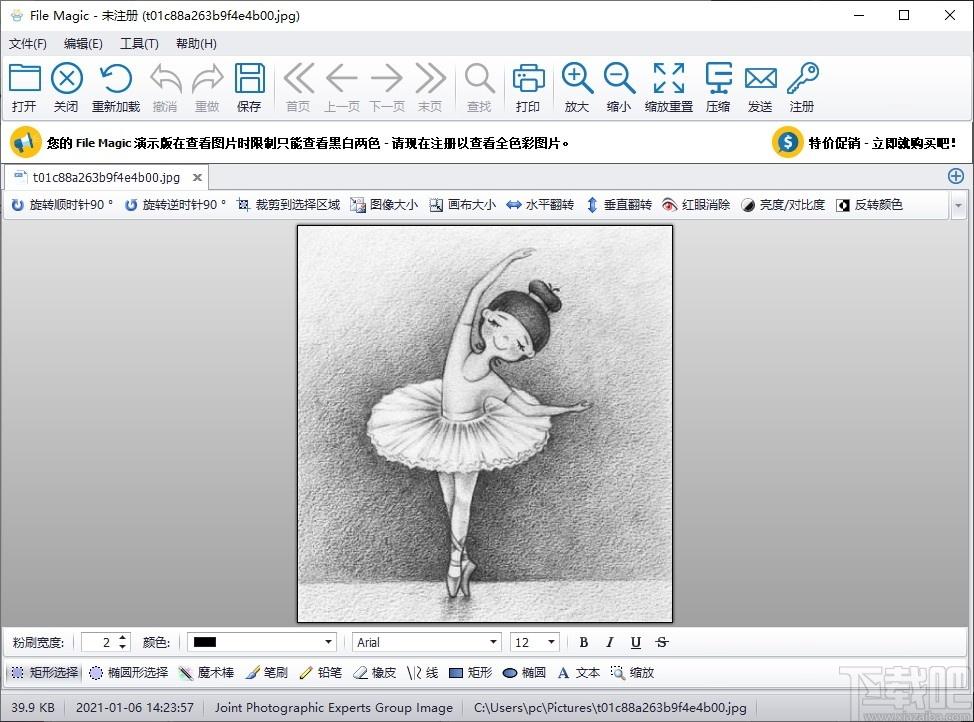This screenshot has height=722, width=974.
Task: Save the image with 保存 icon
Action: pos(250,87)
